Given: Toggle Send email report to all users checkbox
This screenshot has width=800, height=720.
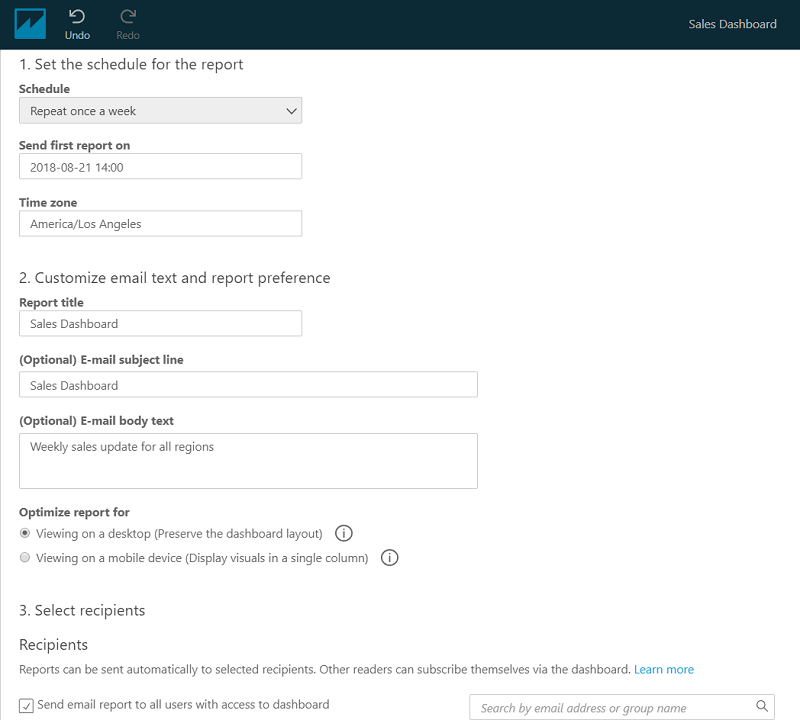Looking at the screenshot, I should click(26, 706).
